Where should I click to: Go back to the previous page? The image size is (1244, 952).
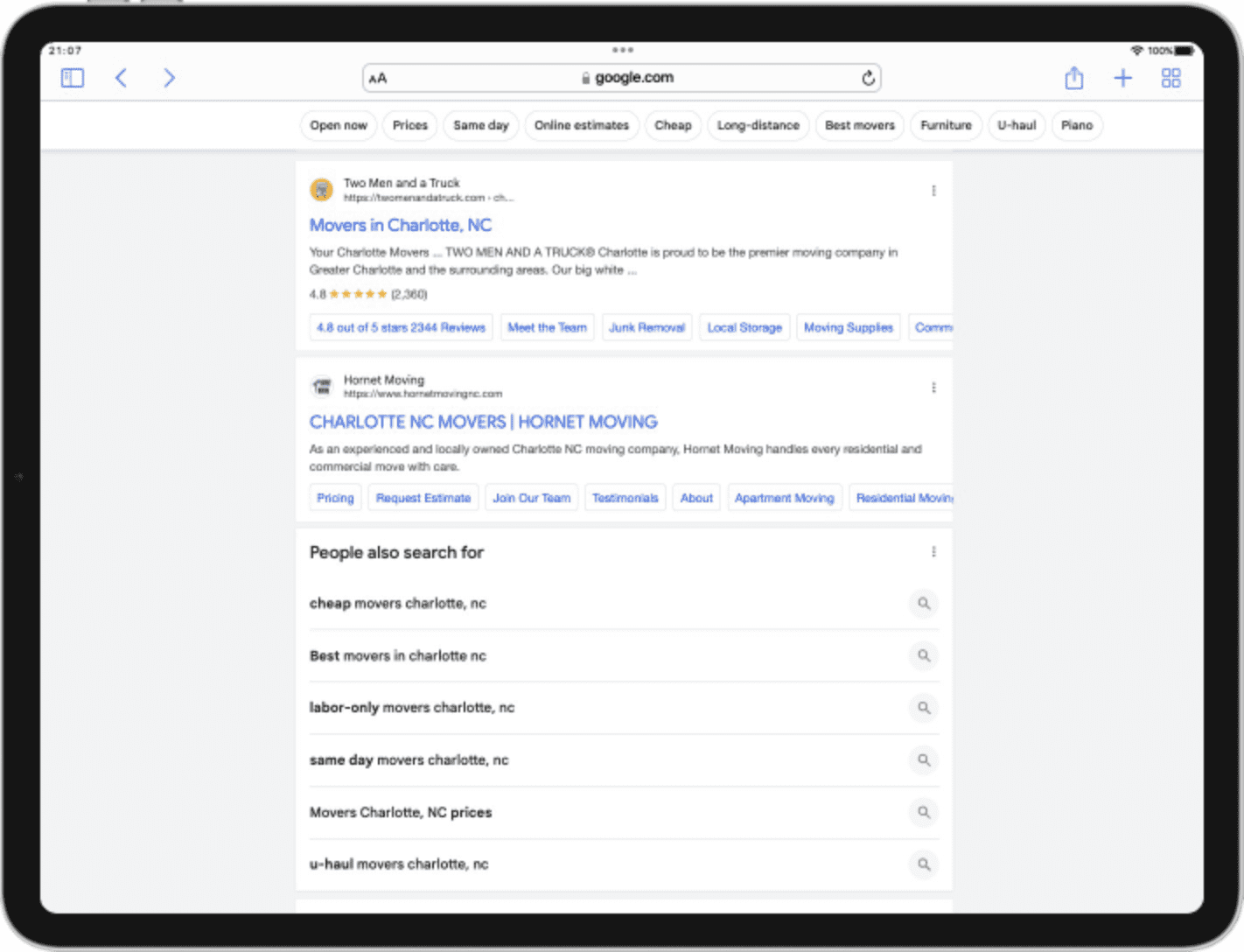(x=121, y=78)
